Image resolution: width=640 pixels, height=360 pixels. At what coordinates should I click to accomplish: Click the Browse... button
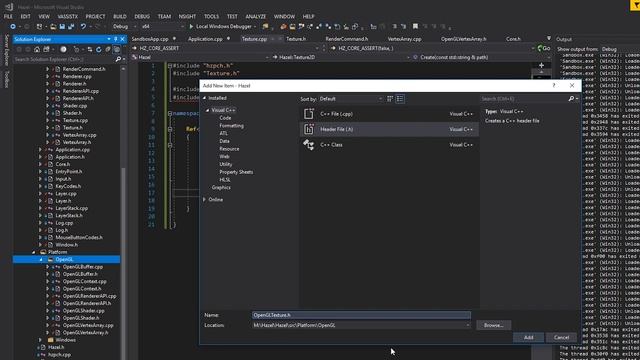pos(493,325)
